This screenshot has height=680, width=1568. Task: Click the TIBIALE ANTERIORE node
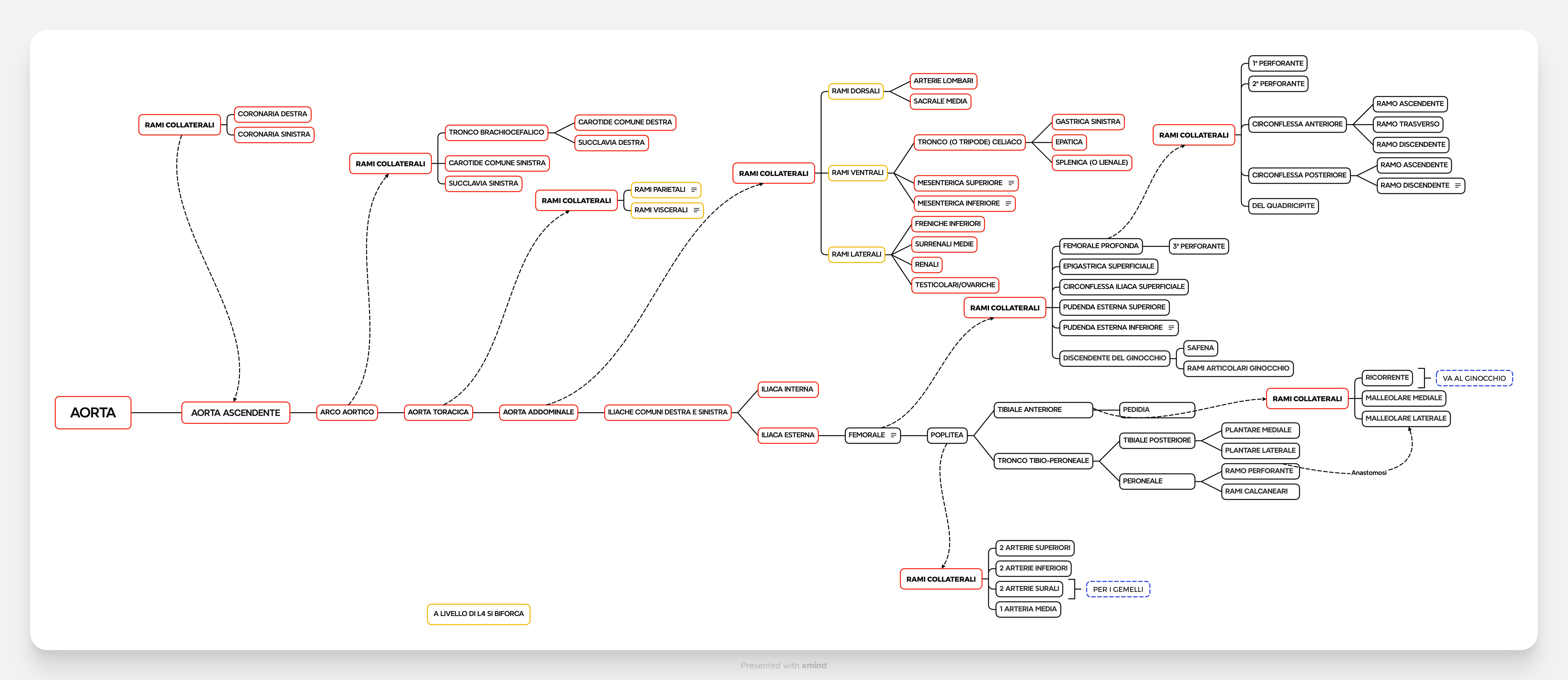coord(1043,410)
